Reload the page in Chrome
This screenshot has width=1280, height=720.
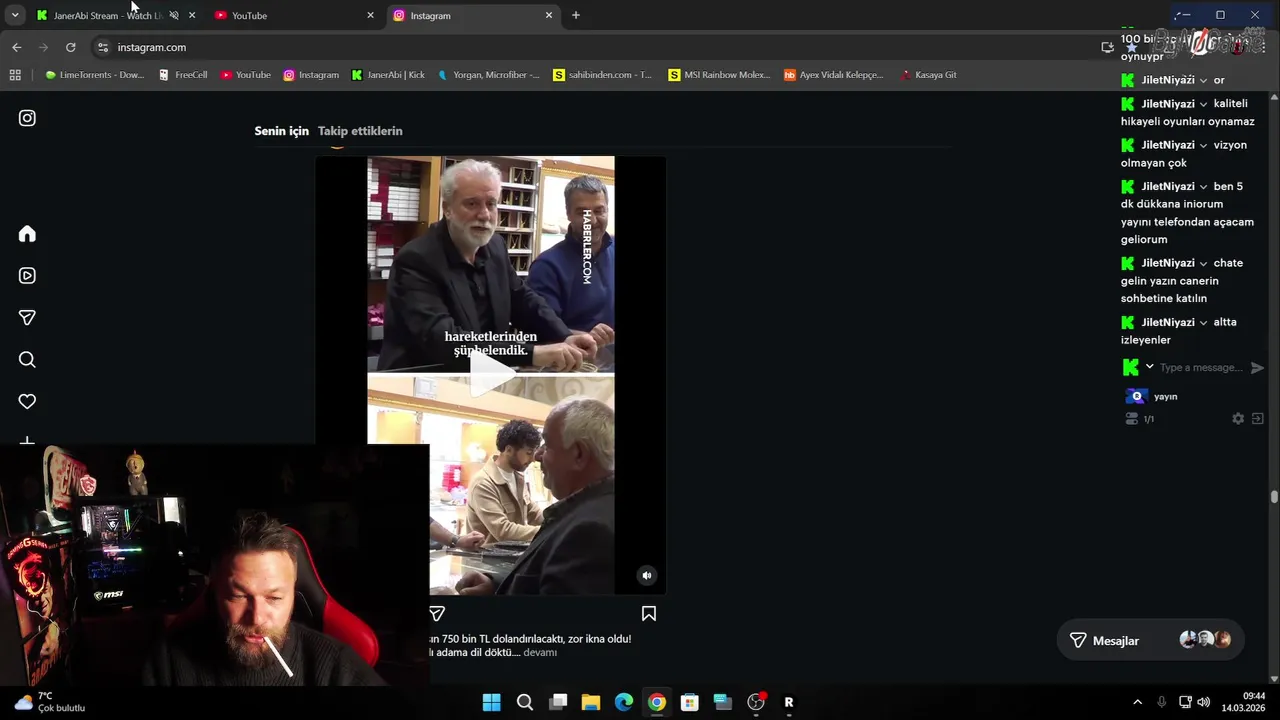click(70, 47)
